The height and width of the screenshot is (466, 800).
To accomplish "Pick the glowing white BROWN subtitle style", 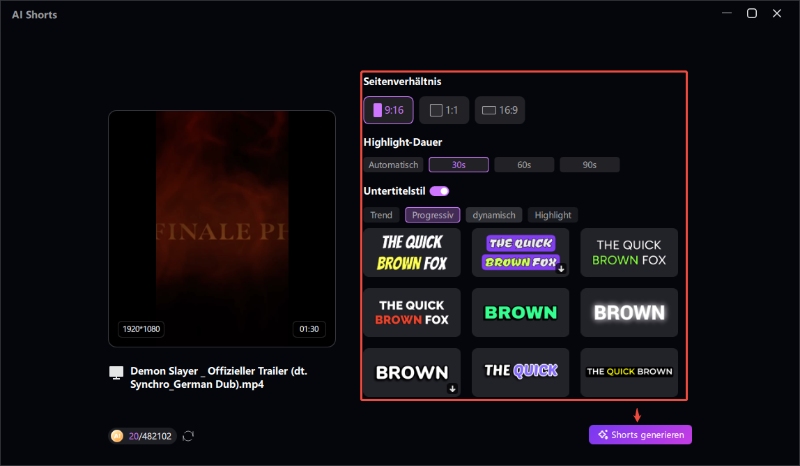I will coord(629,313).
